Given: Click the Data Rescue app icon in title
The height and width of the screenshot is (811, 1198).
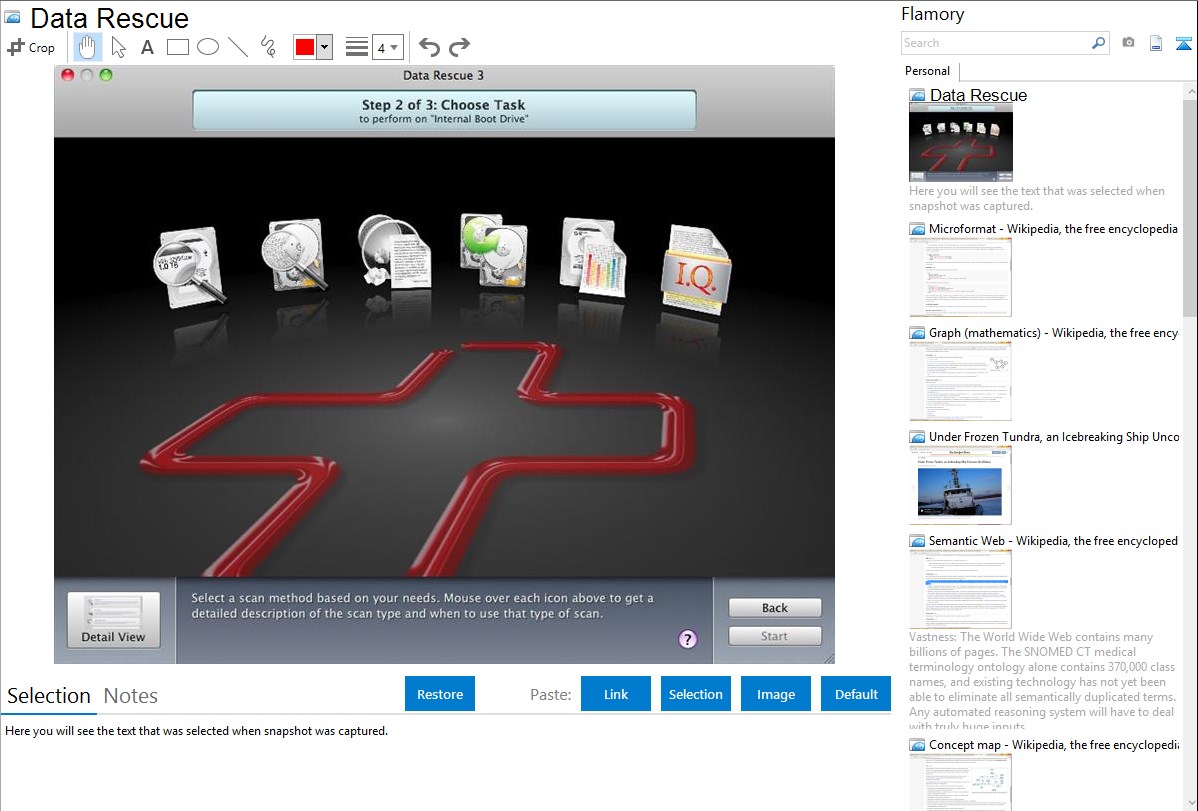Looking at the screenshot, I should [13, 17].
